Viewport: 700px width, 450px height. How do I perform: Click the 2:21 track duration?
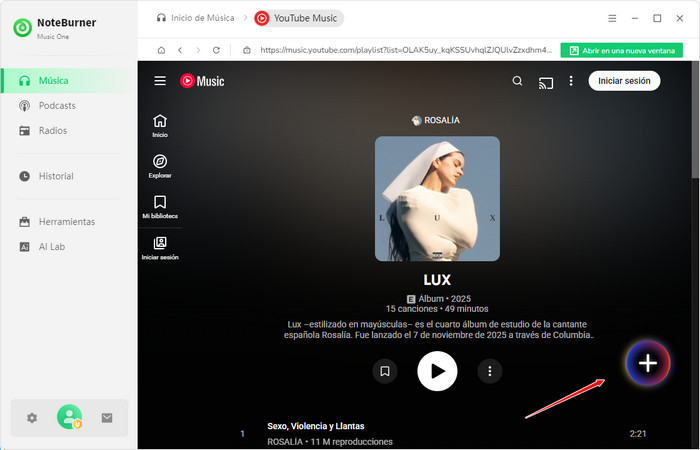pos(638,433)
